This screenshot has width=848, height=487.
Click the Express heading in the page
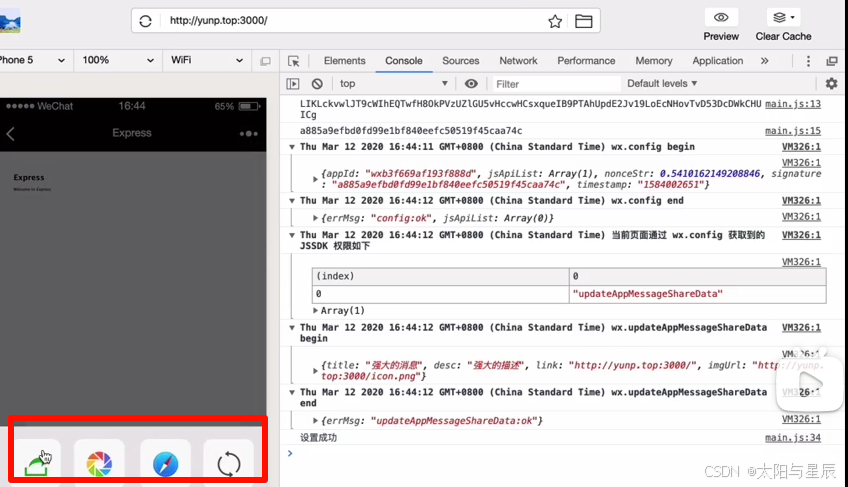29,177
